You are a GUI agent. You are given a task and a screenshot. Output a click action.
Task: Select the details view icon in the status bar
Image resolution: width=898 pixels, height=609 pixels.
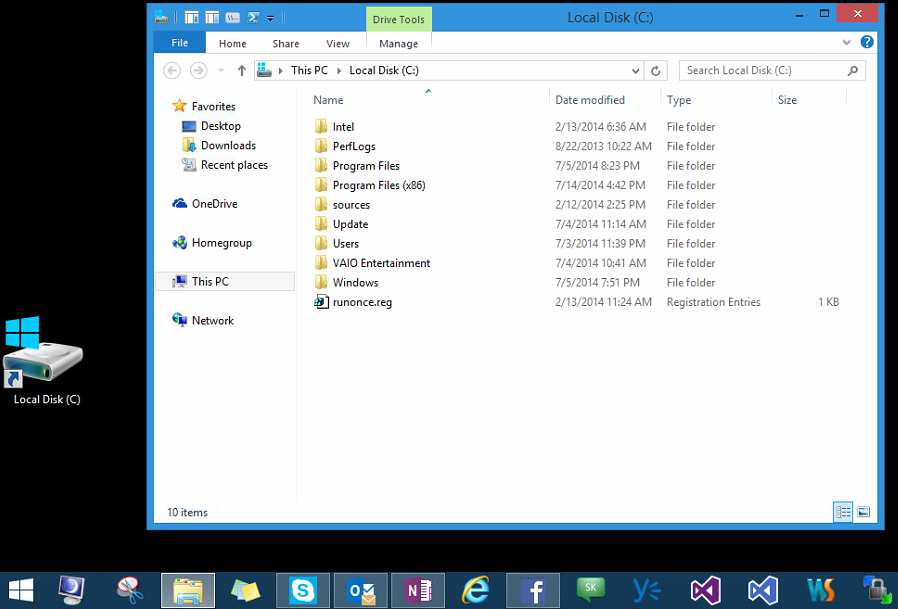843,511
